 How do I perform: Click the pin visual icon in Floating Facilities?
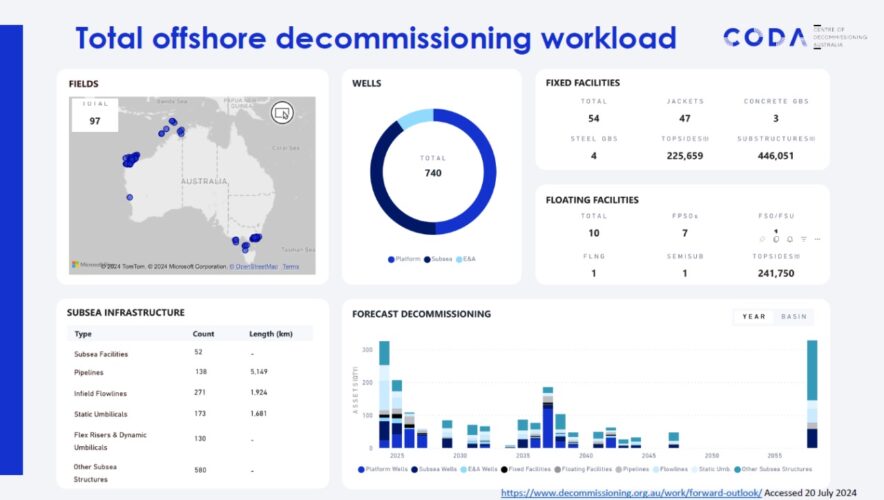(x=761, y=239)
